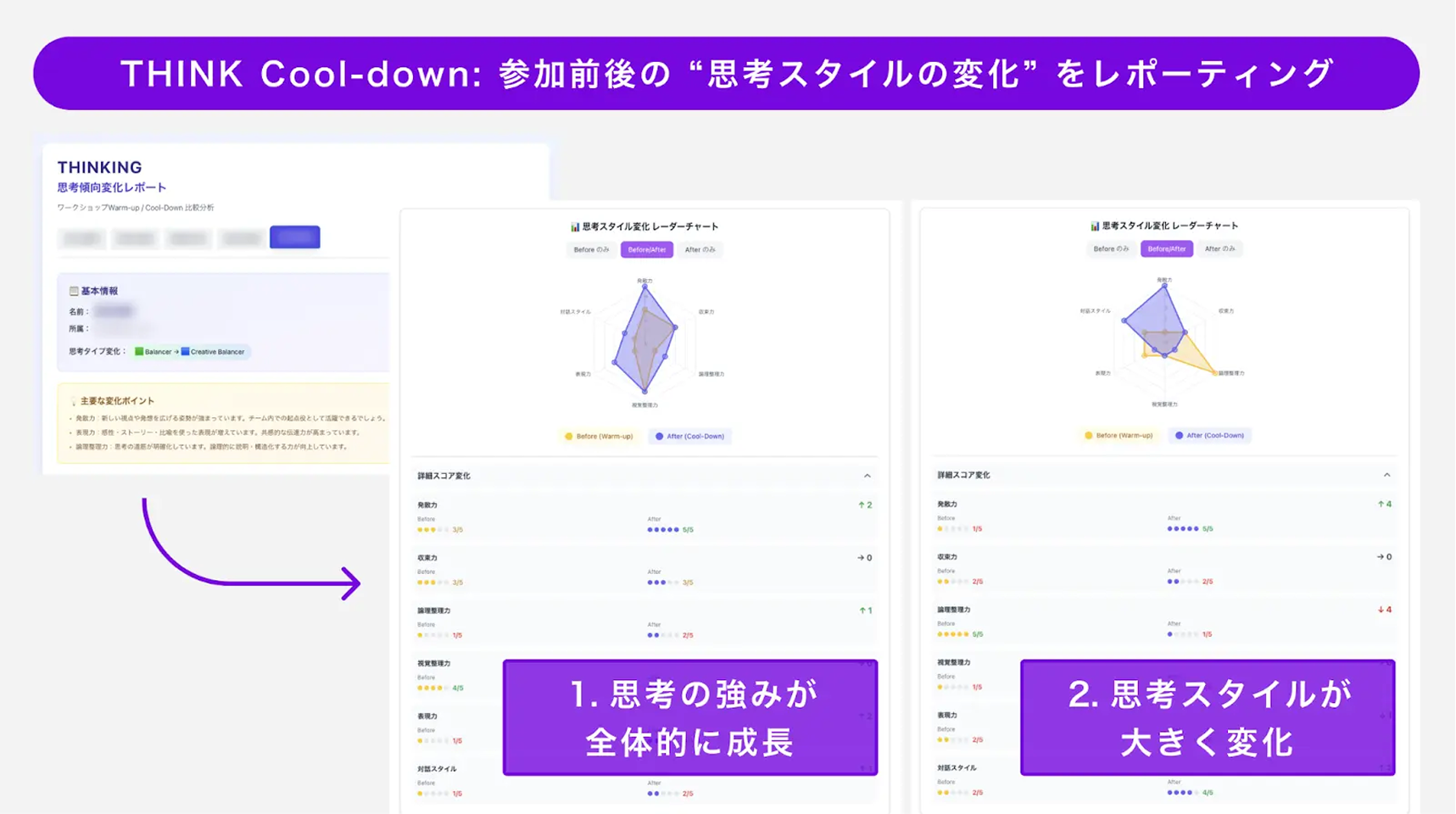Click '詳細スコア変化' heading in 全体的に成長 card
This screenshot has height=814, width=1456.
coord(443,477)
